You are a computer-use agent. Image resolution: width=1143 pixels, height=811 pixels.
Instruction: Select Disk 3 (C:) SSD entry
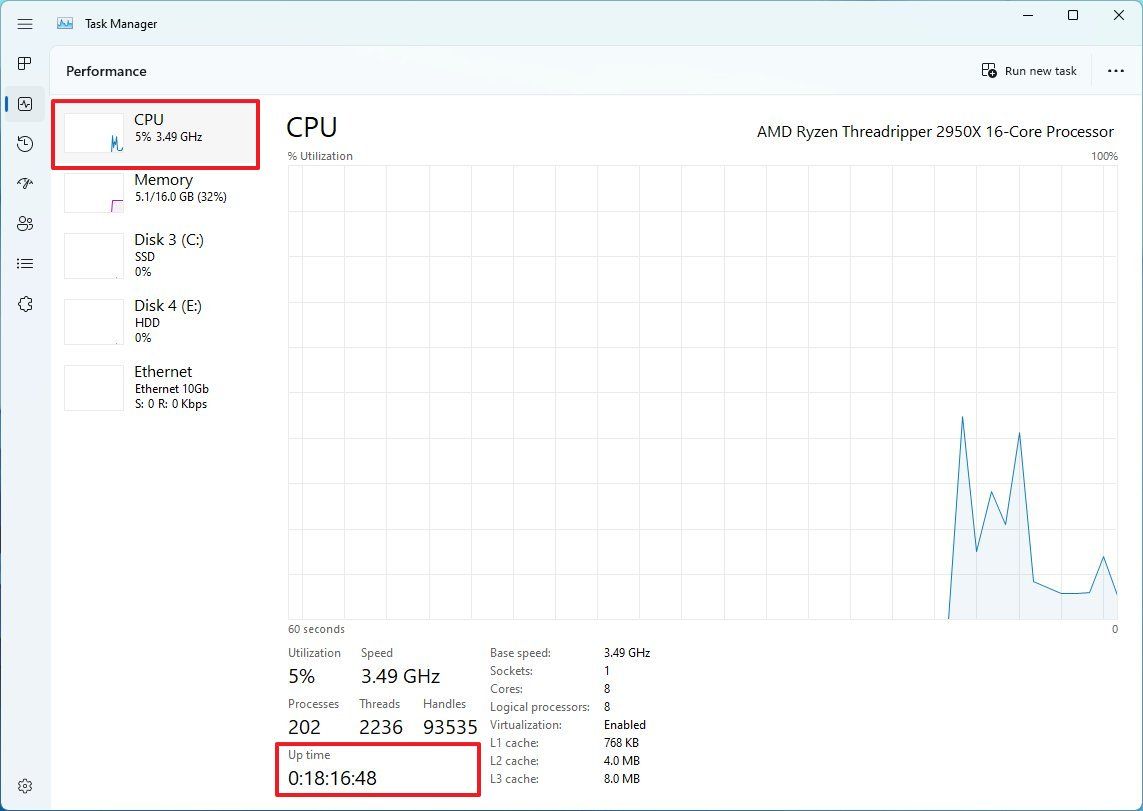155,255
